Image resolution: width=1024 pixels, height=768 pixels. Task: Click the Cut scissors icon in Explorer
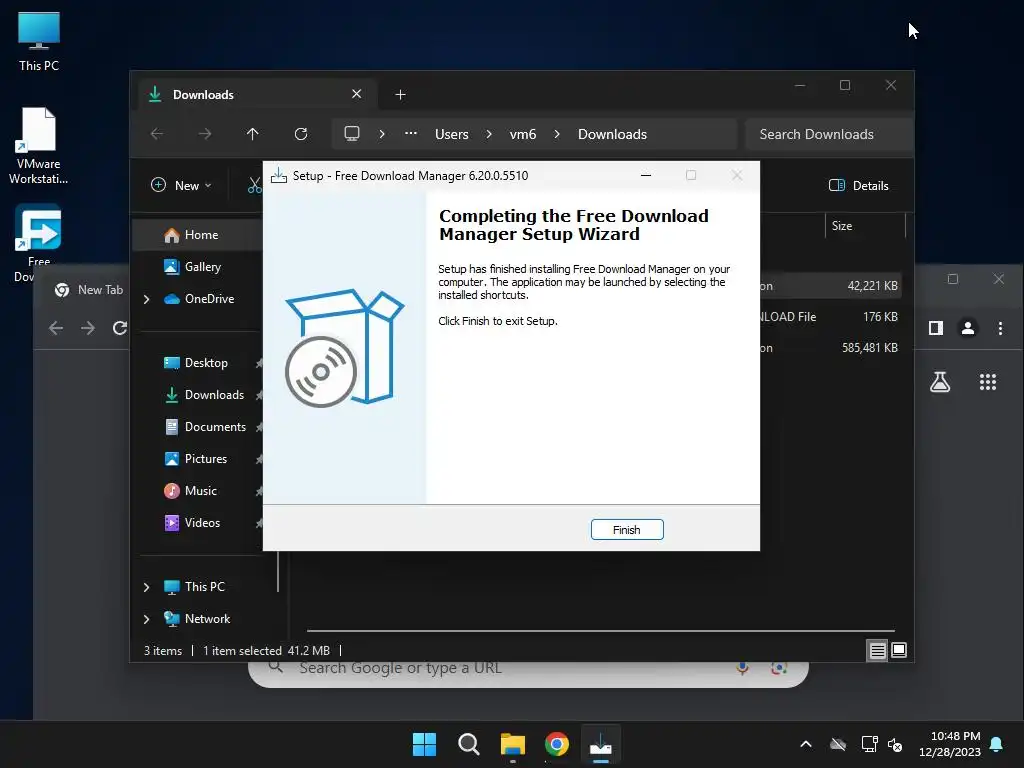[255, 185]
